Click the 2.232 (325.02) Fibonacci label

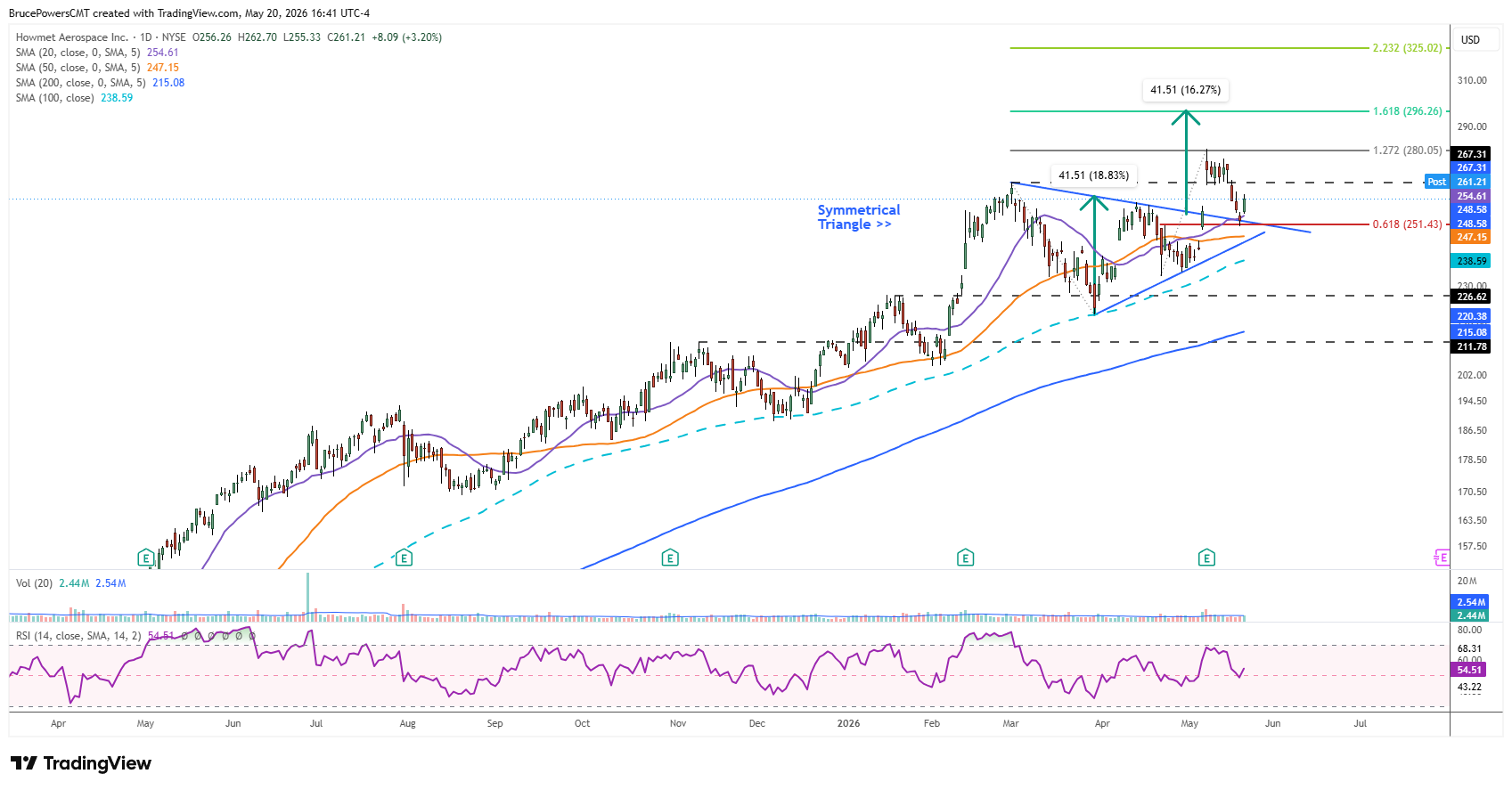click(1407, 48)
